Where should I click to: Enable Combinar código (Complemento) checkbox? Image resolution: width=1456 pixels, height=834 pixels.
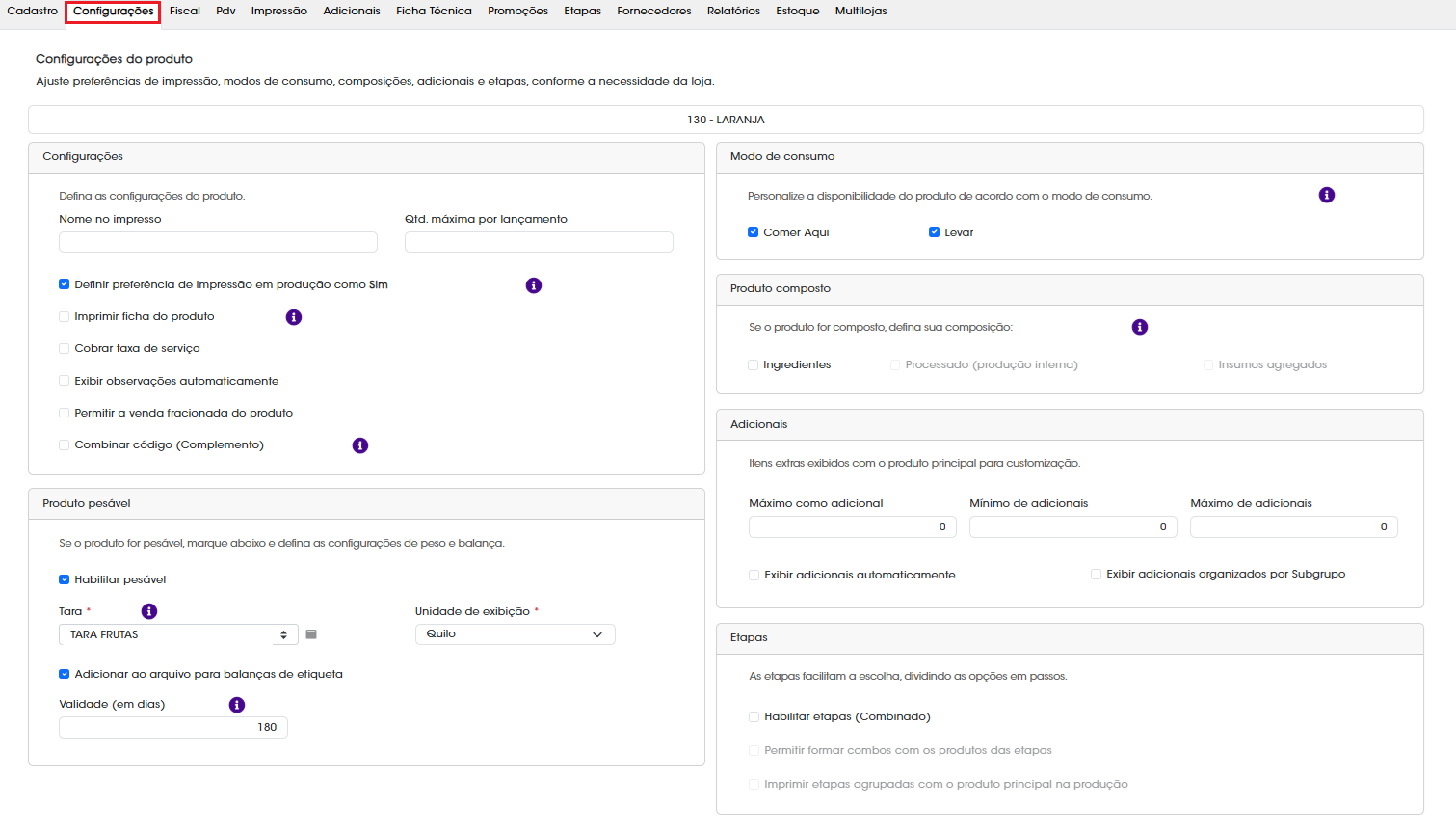tap(65, 444)
